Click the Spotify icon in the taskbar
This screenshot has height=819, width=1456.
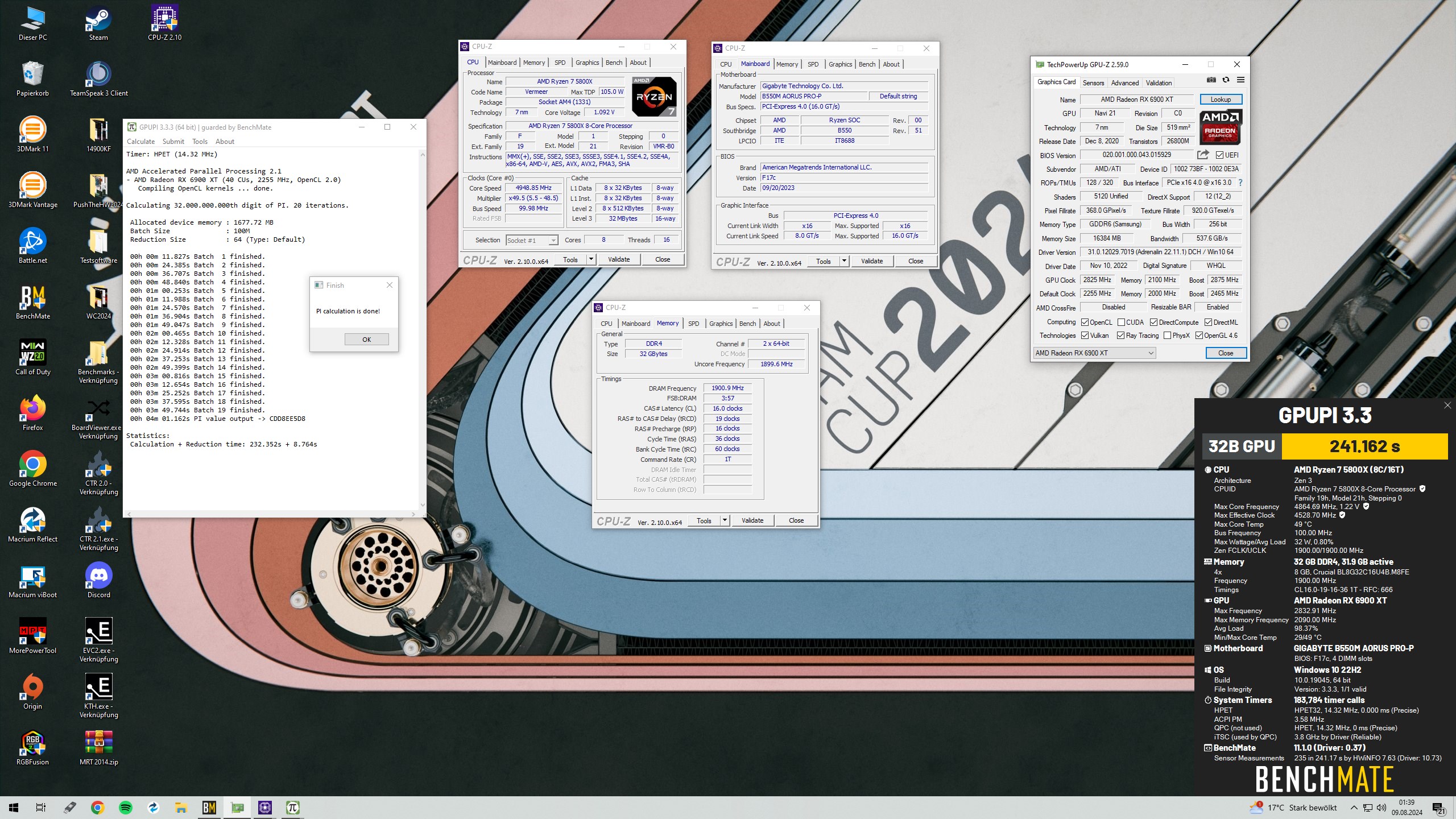(x=125, y=808)
